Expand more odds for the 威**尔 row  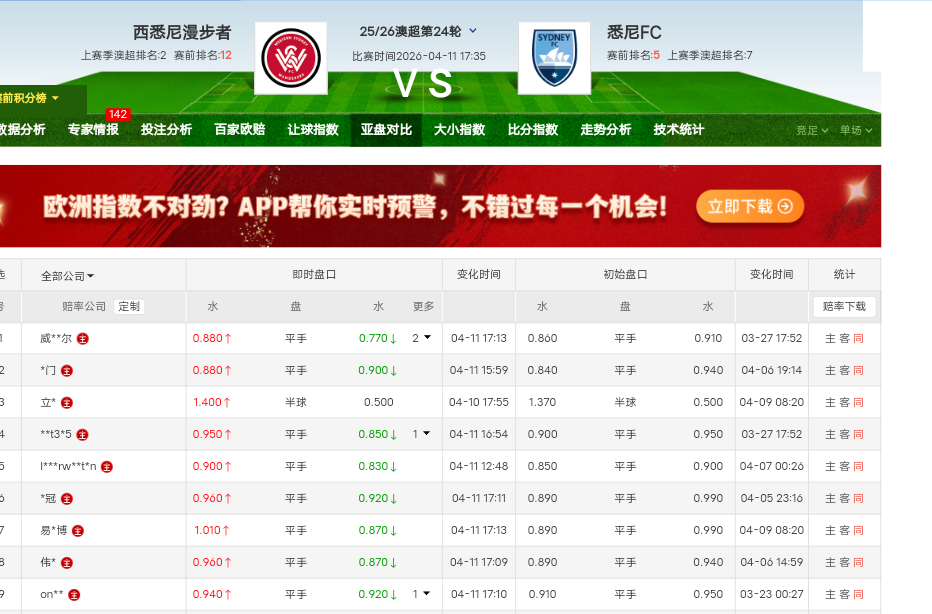[x=422, y=338]
